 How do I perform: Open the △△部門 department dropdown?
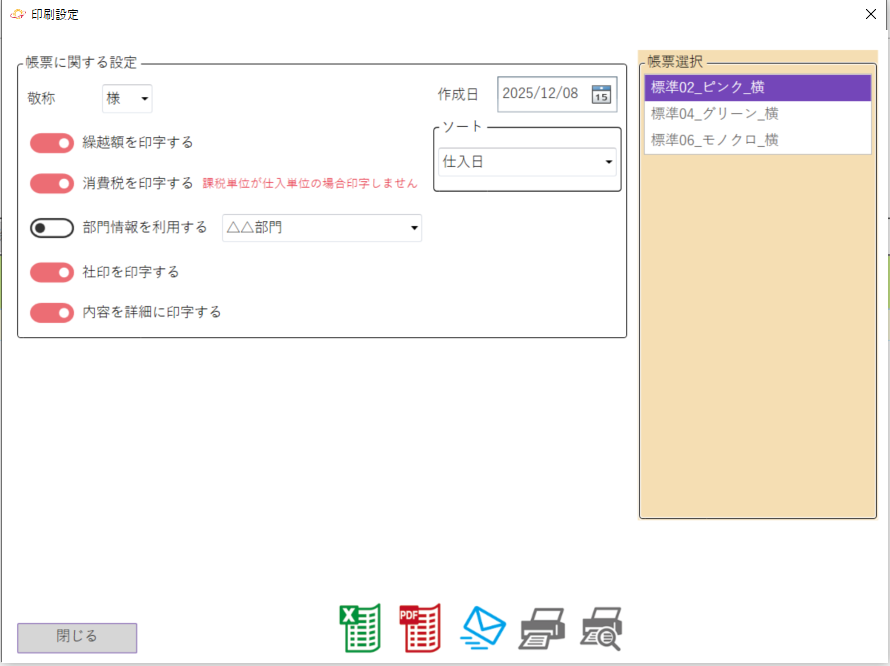321,228
